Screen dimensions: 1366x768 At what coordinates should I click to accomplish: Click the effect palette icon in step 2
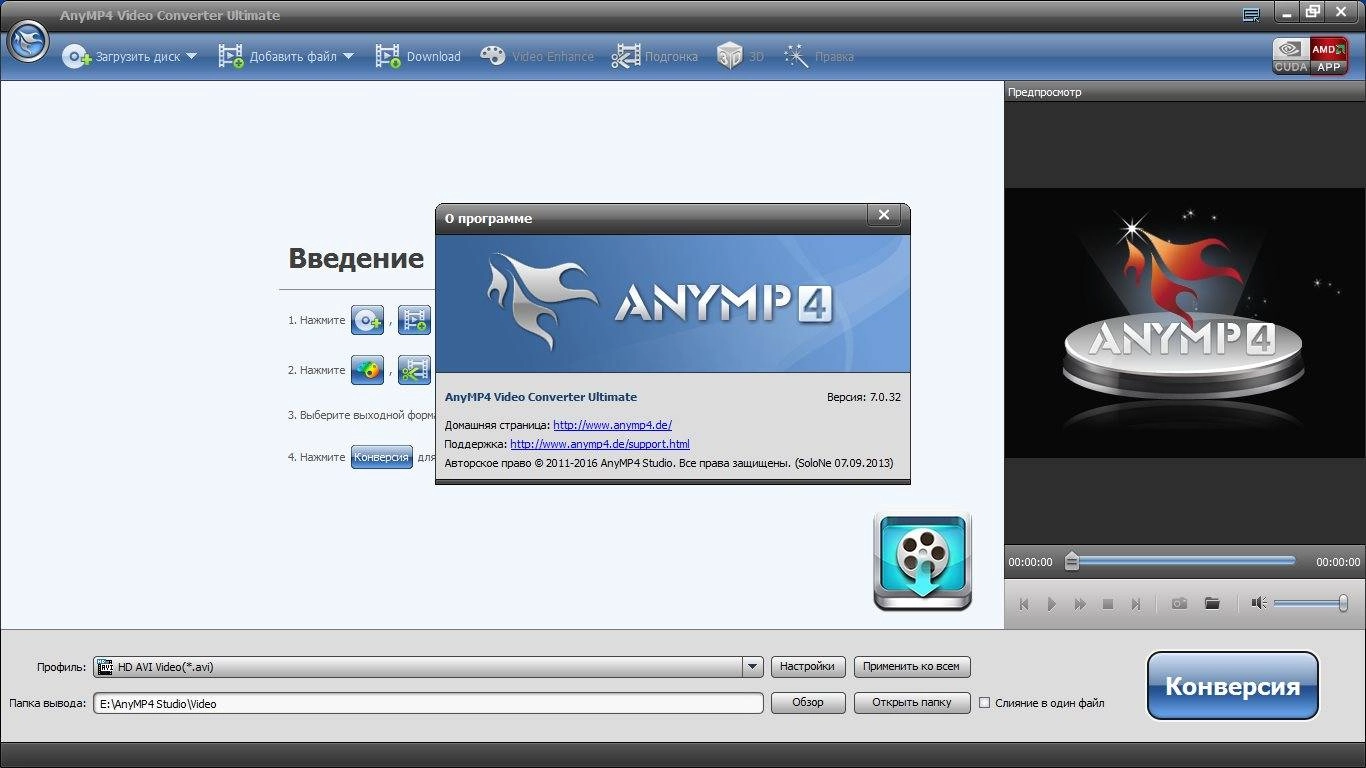point(367,370)
